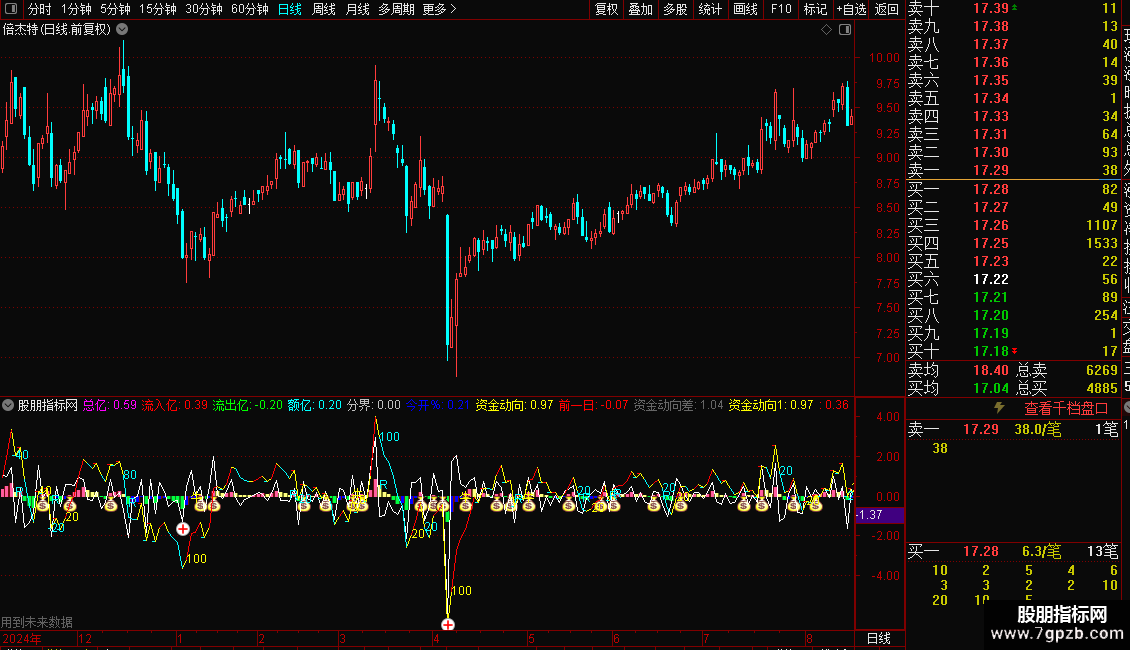Click 买三 volume 1107
The height and width of the screenshot is (650, 1130).
point(1102,225)
